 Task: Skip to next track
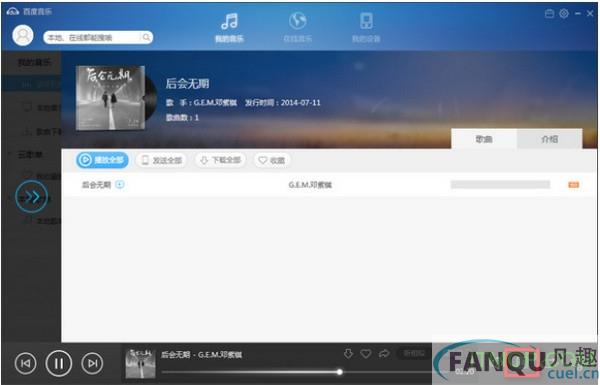click(92, 363)
